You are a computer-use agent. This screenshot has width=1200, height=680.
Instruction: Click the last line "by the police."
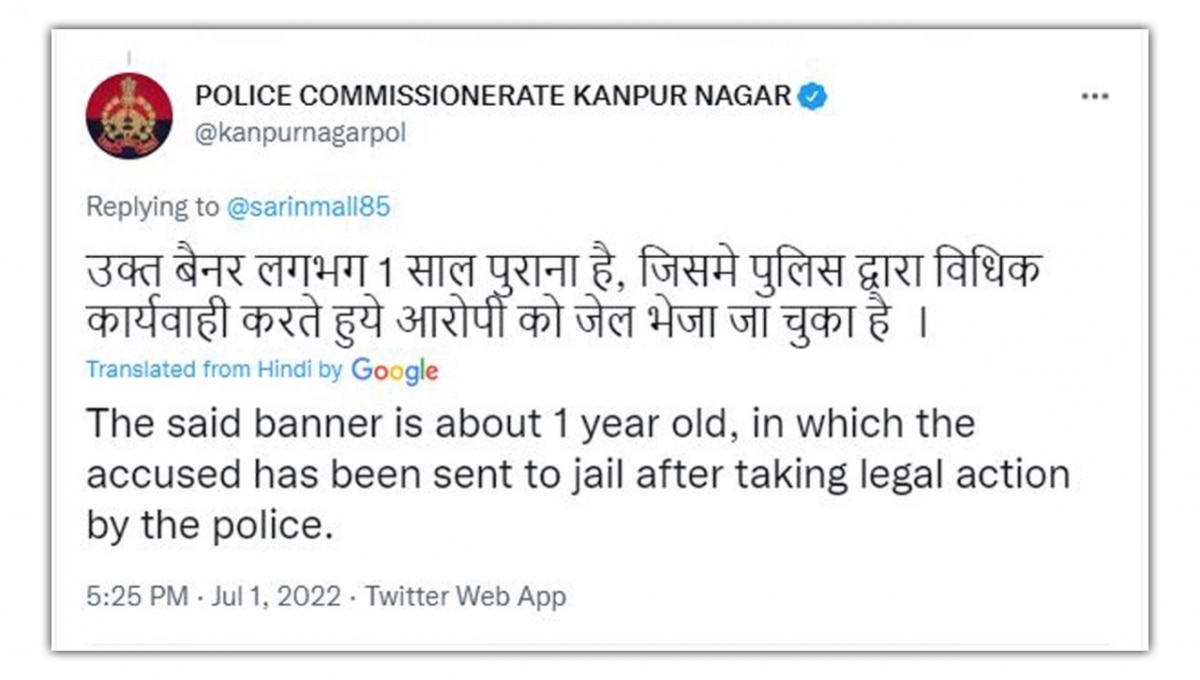pyautogui.click(x=208, y=524)
